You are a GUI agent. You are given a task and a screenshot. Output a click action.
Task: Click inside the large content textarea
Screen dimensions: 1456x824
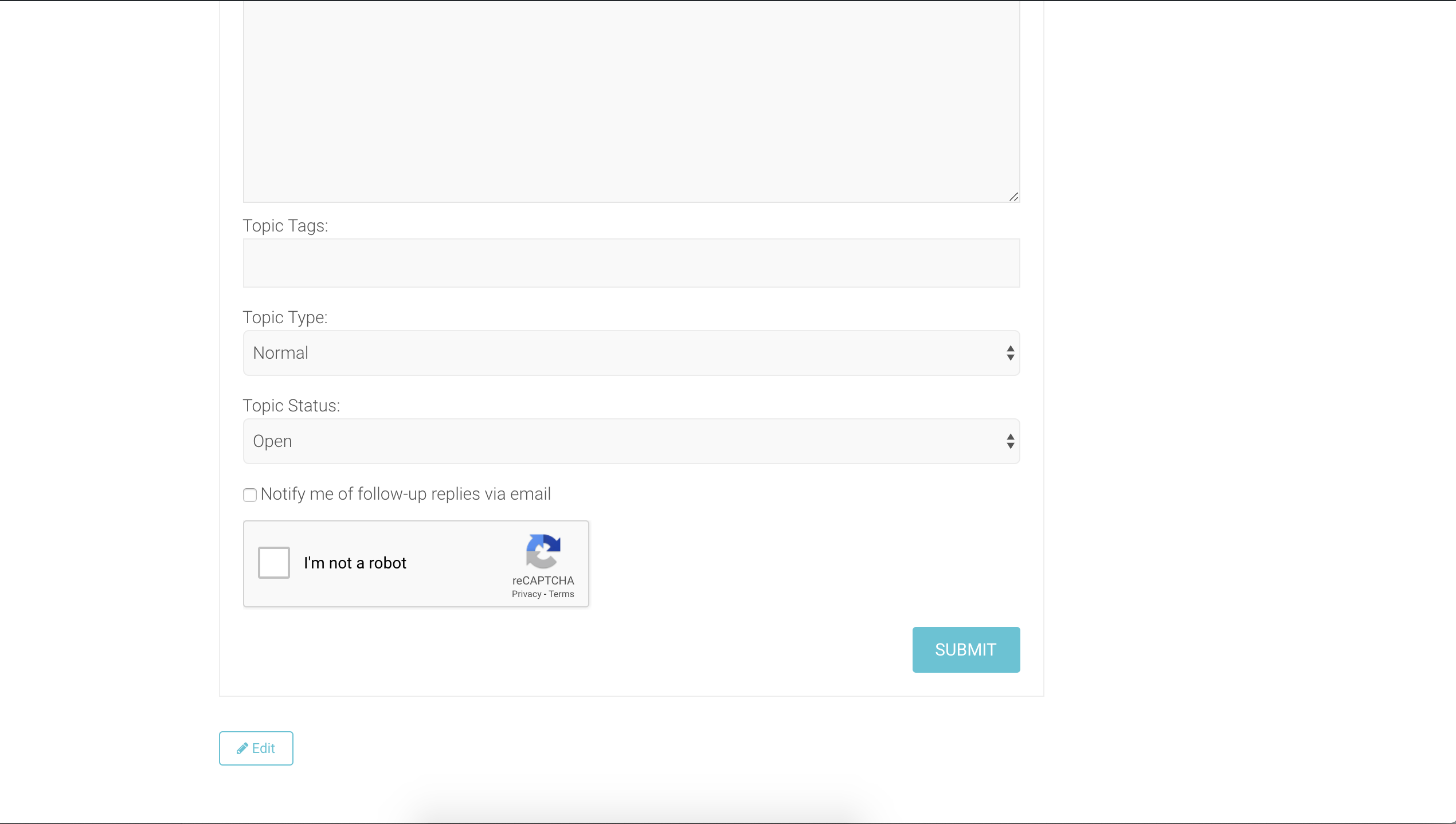tap(631, 101)
